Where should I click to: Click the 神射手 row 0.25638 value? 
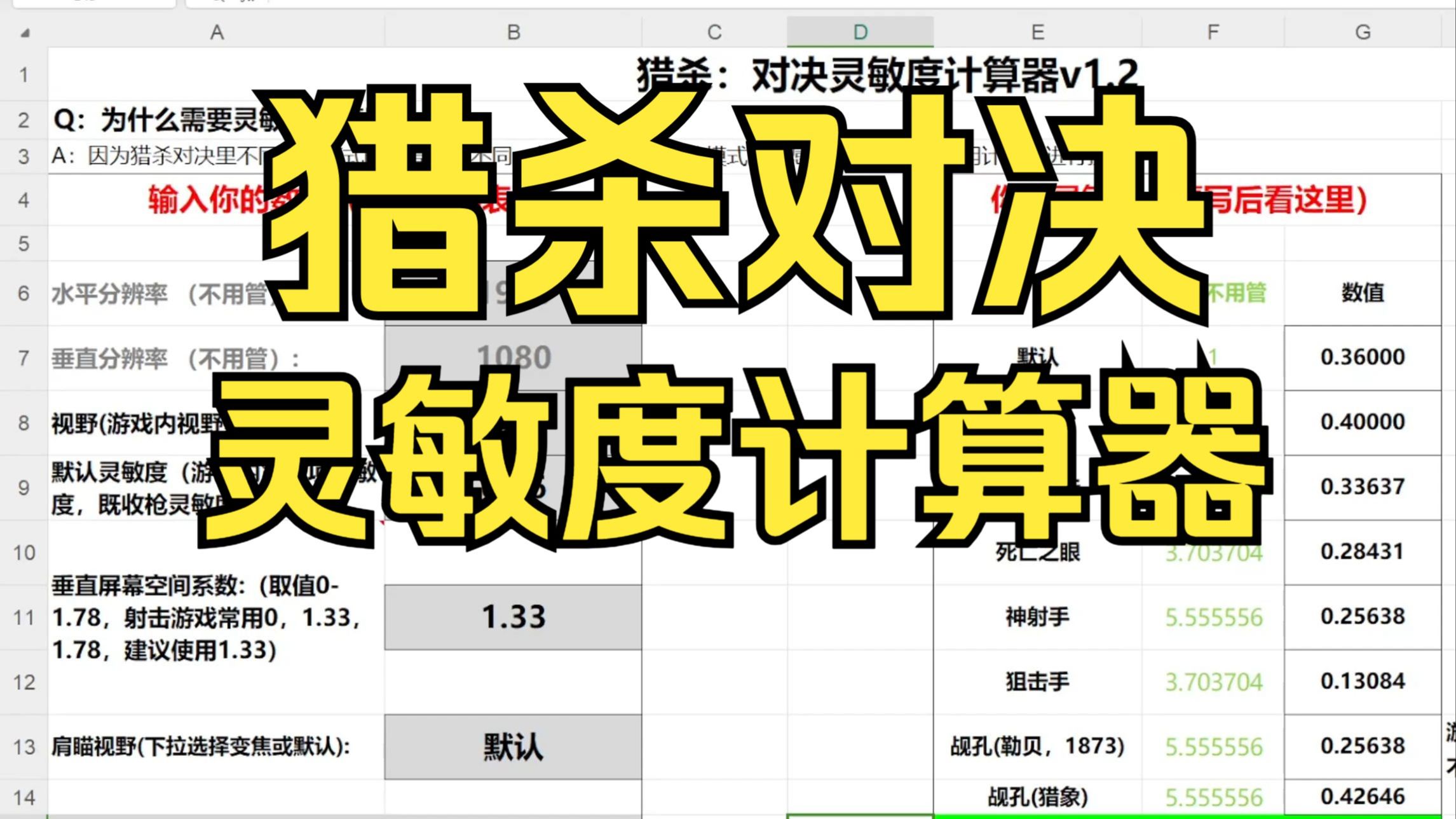click(1363, 617)
